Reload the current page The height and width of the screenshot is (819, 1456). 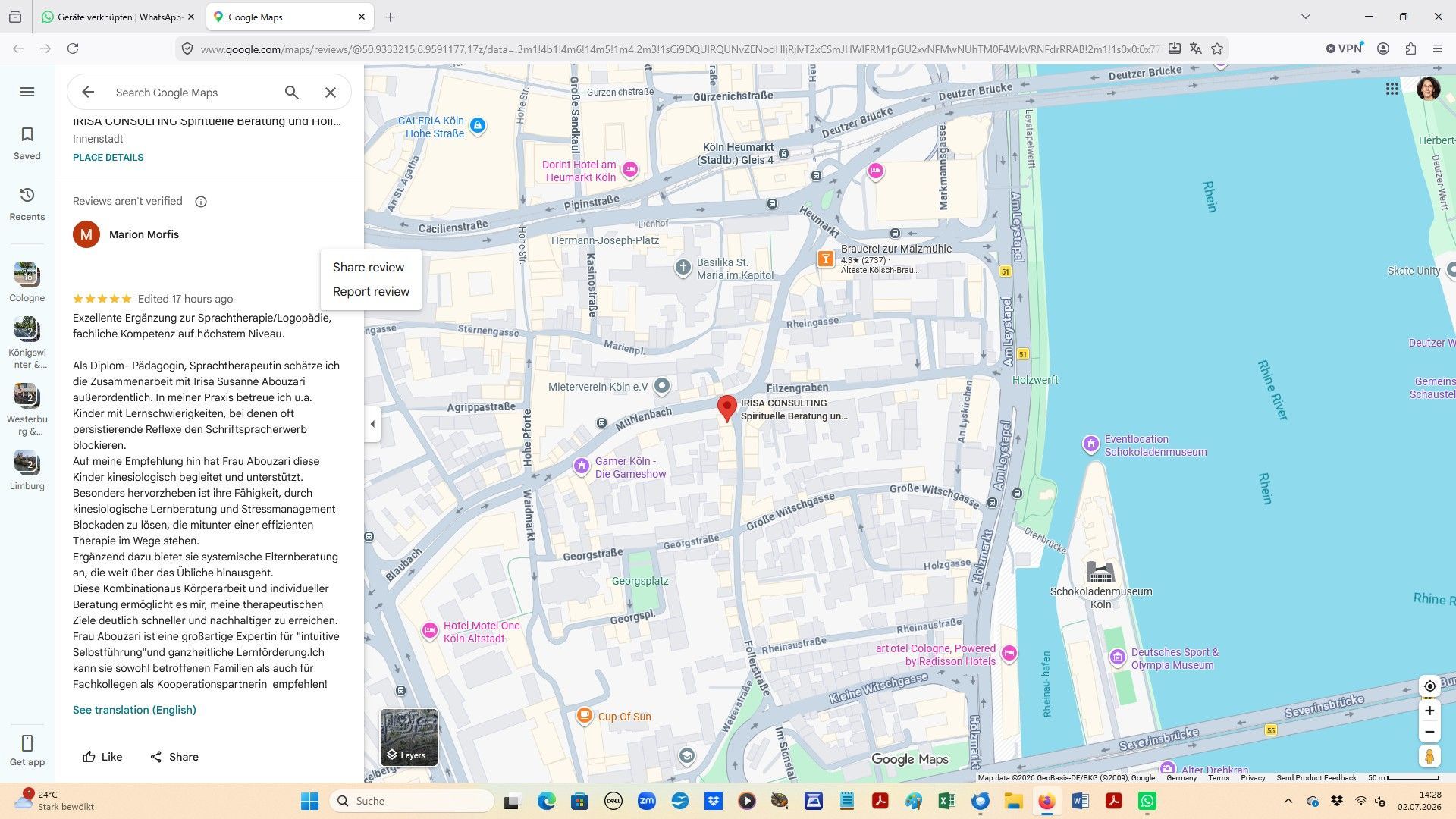coord(73,49)
